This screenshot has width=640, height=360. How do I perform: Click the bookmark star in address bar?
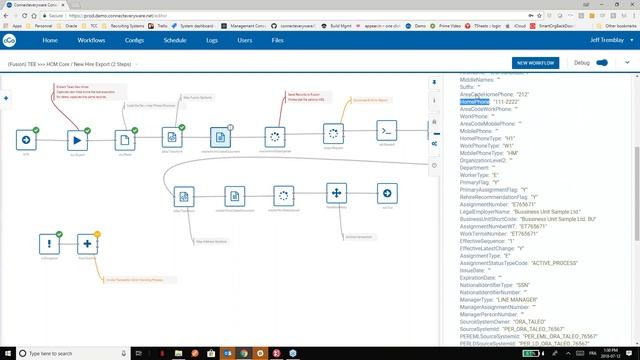coord(539,16)
